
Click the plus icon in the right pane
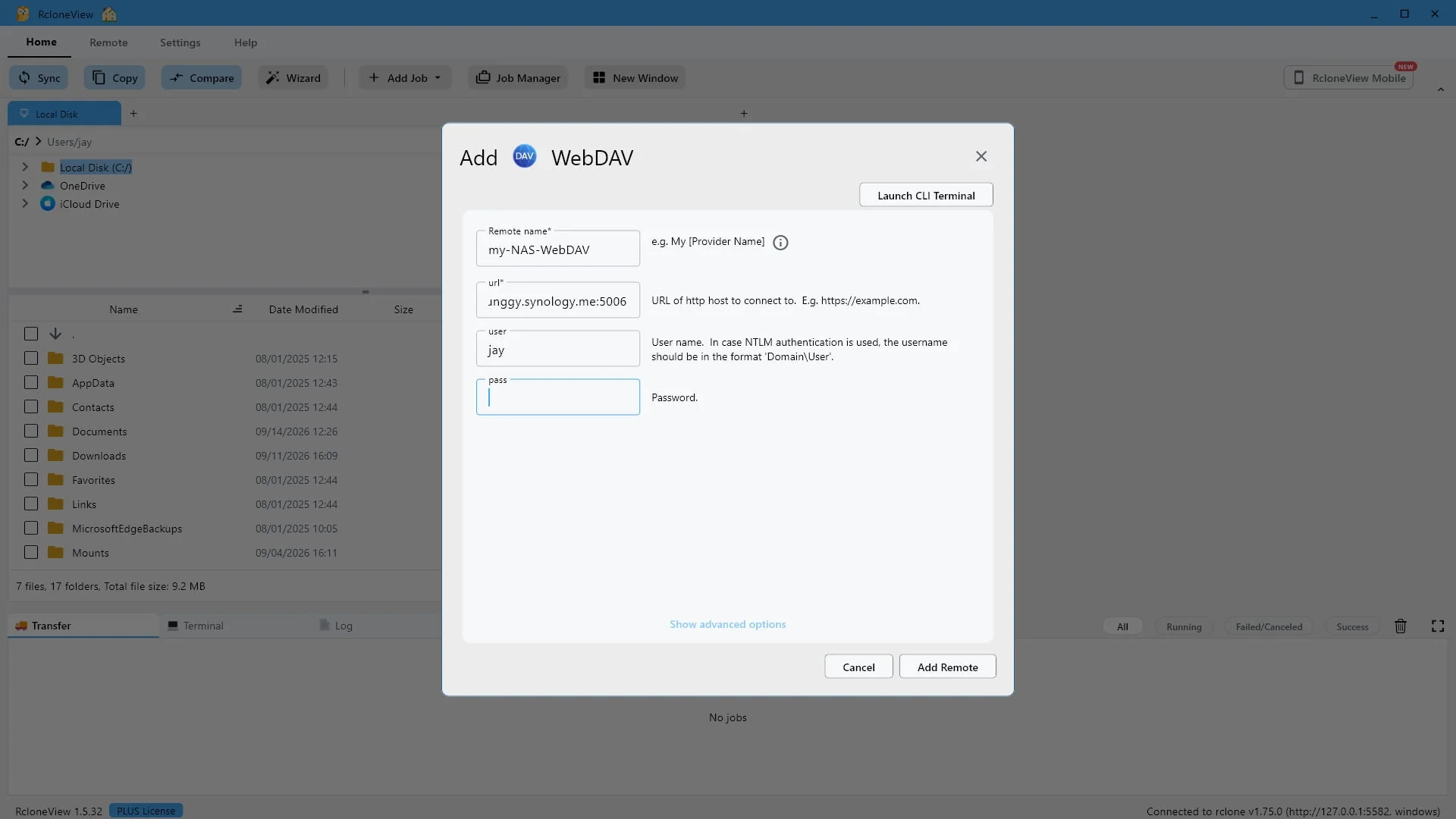[x=744, y=114]
